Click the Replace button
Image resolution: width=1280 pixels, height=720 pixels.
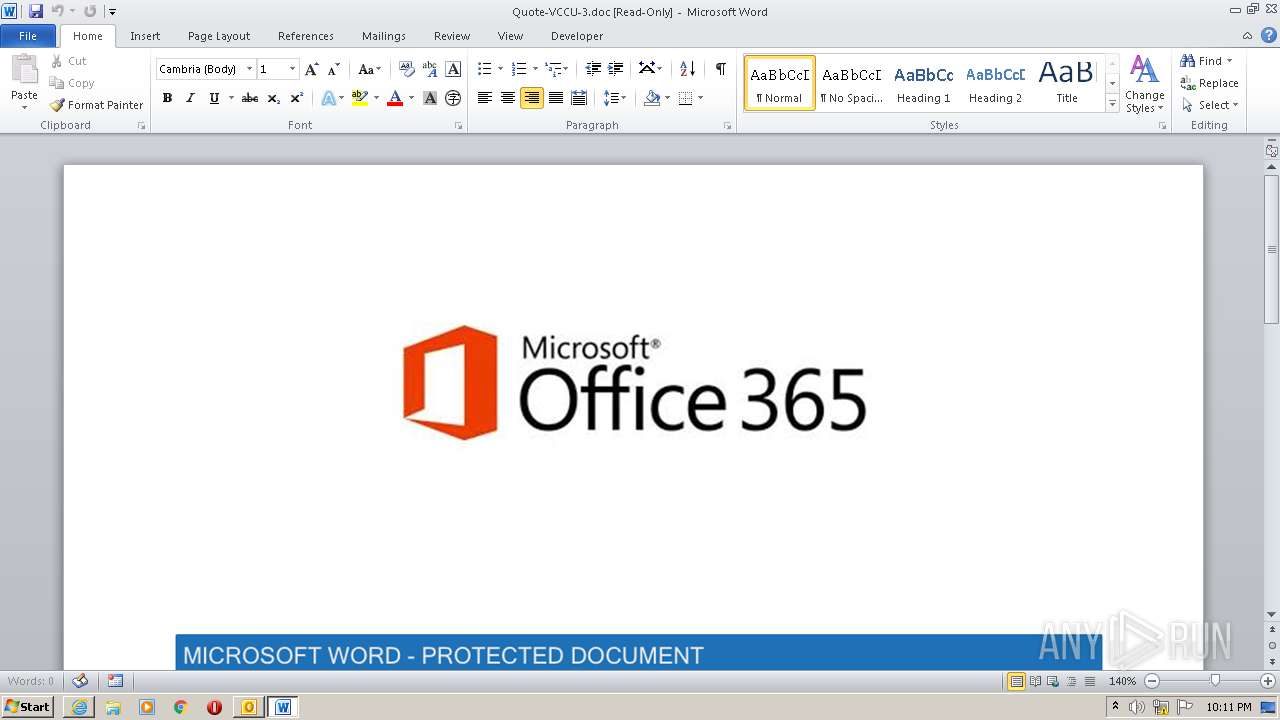coord(1210,83)
